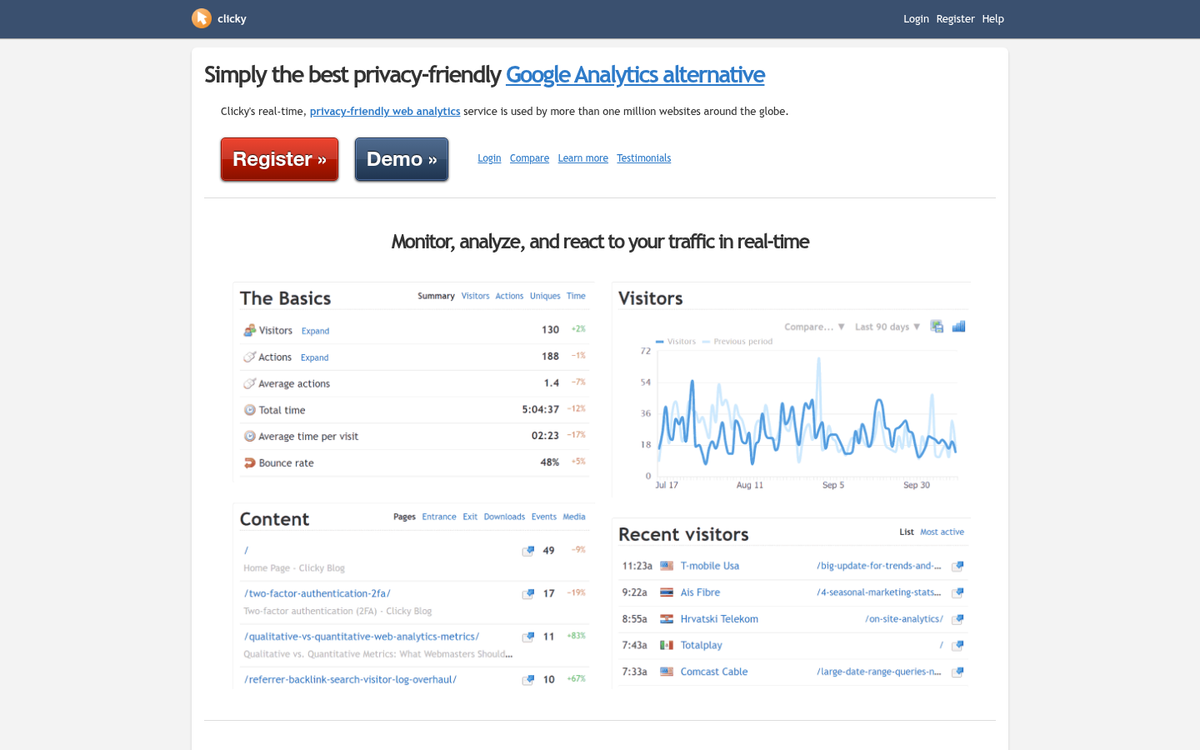Open session details icon for Comcast Cable visitor
The width and height of the screenshot is (1200, 750).
pos(957,672)
